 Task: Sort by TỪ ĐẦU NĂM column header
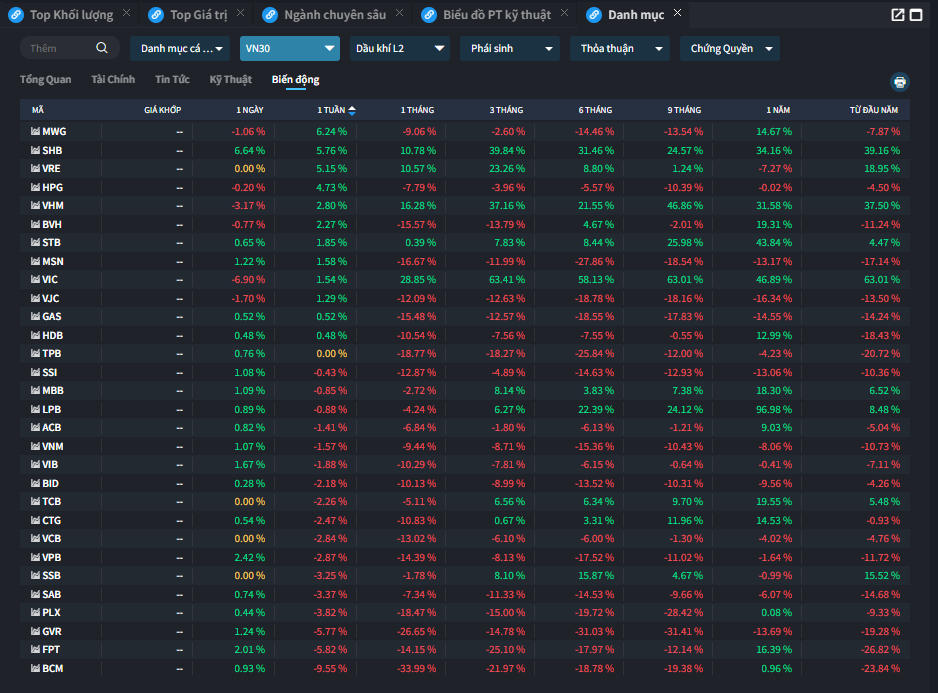coord(874,110)
